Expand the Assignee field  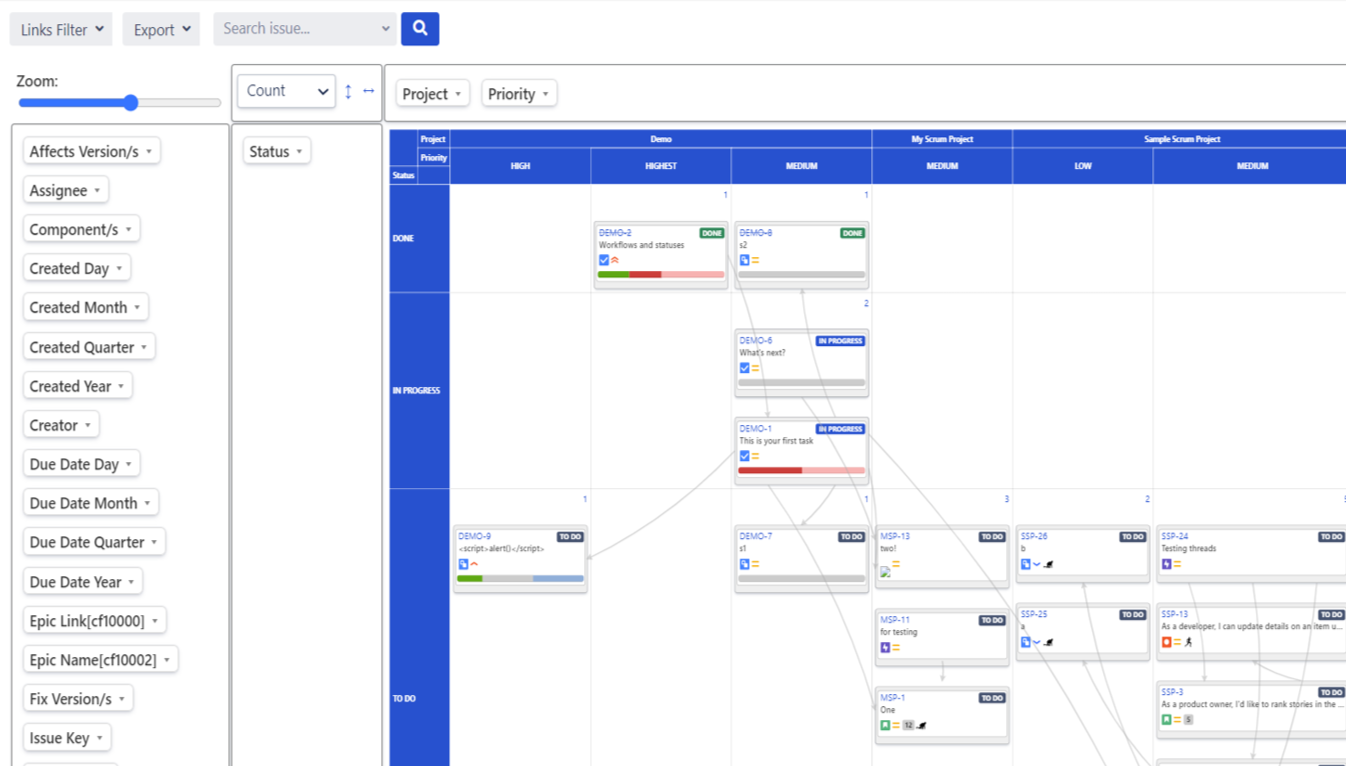(x=66, y=190)
